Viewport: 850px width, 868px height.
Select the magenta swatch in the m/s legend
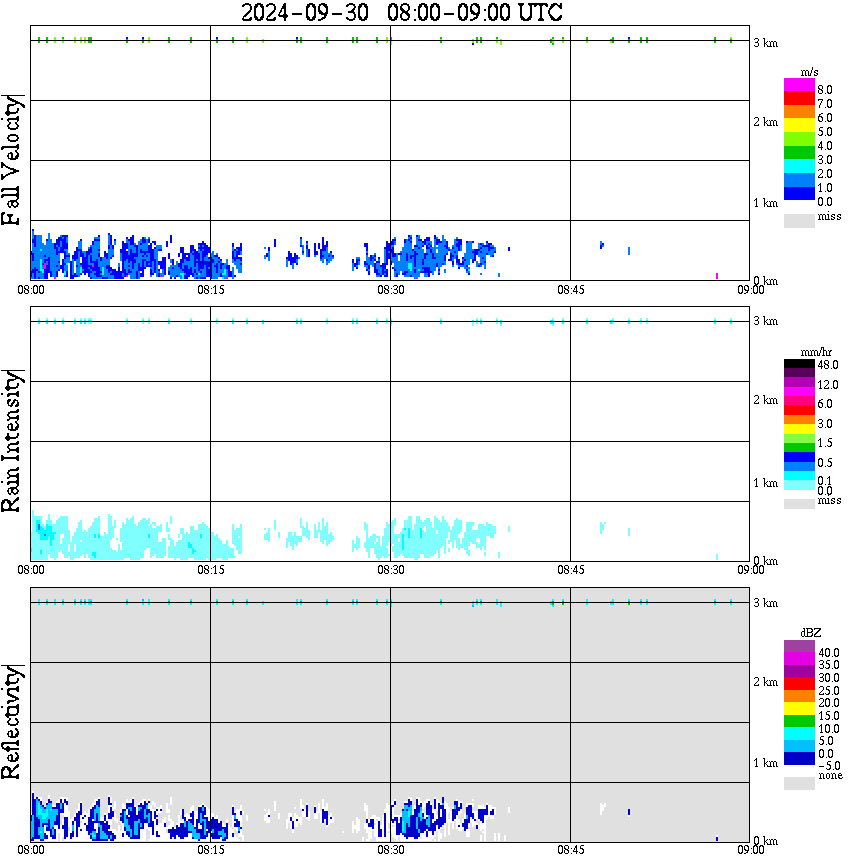coord(799,85)
